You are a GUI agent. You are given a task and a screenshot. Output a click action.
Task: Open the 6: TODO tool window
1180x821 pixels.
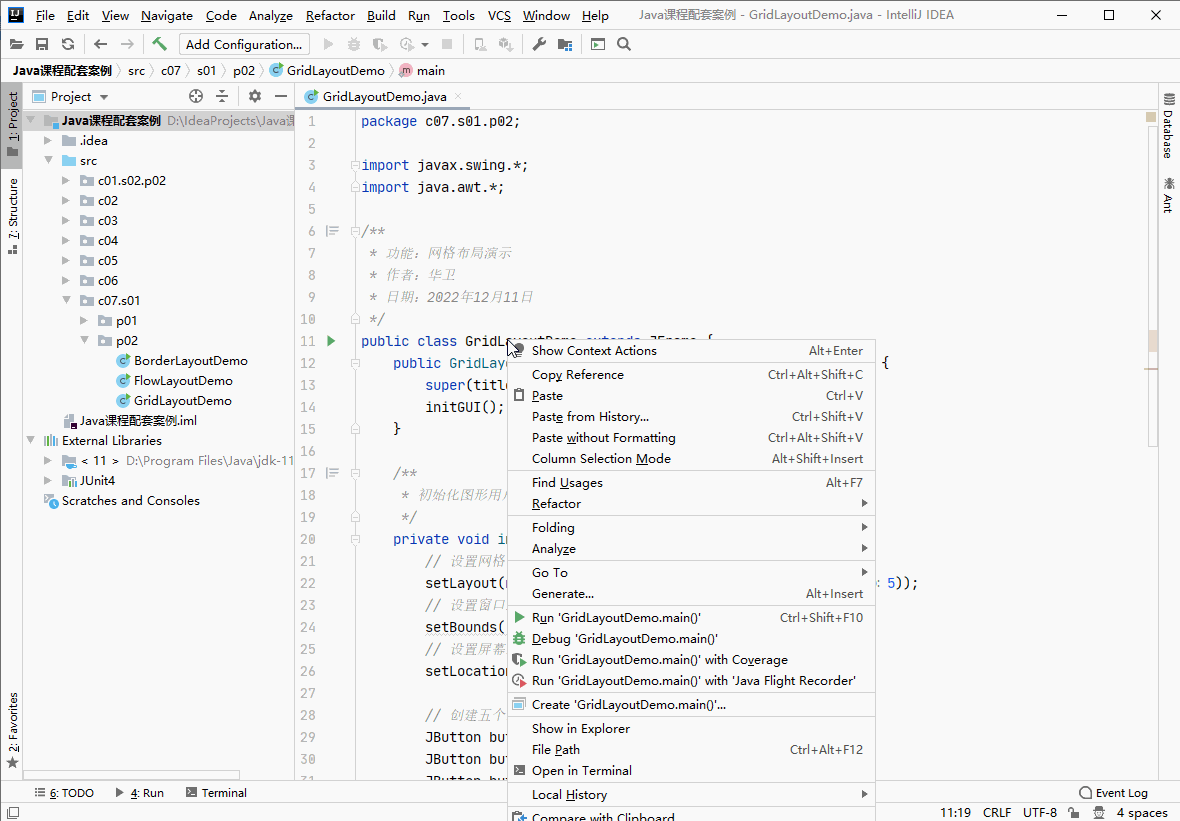64,792
